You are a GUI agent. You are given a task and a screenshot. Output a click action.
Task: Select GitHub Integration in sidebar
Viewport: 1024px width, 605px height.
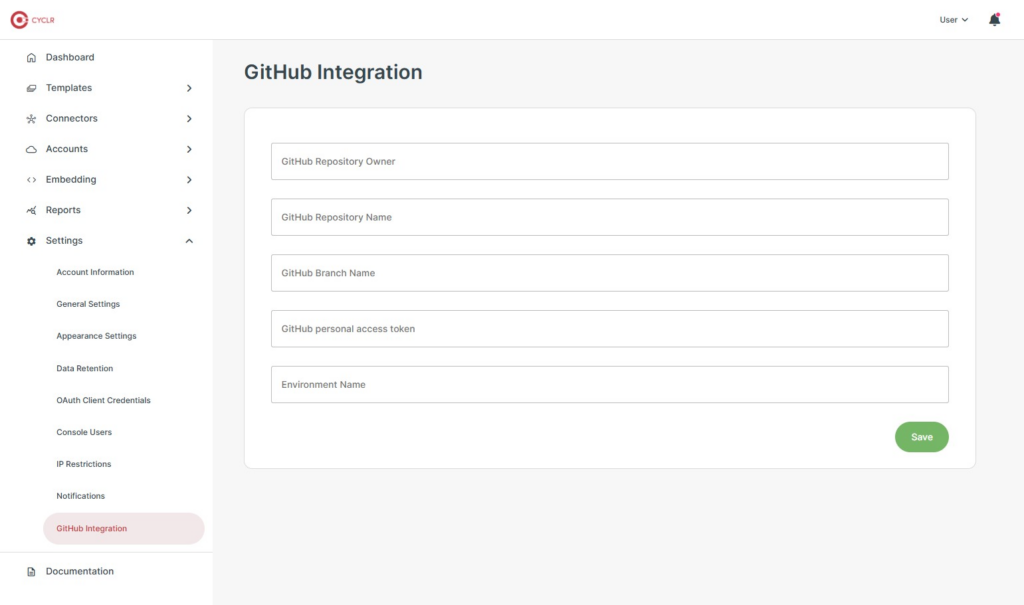point(123,529)
